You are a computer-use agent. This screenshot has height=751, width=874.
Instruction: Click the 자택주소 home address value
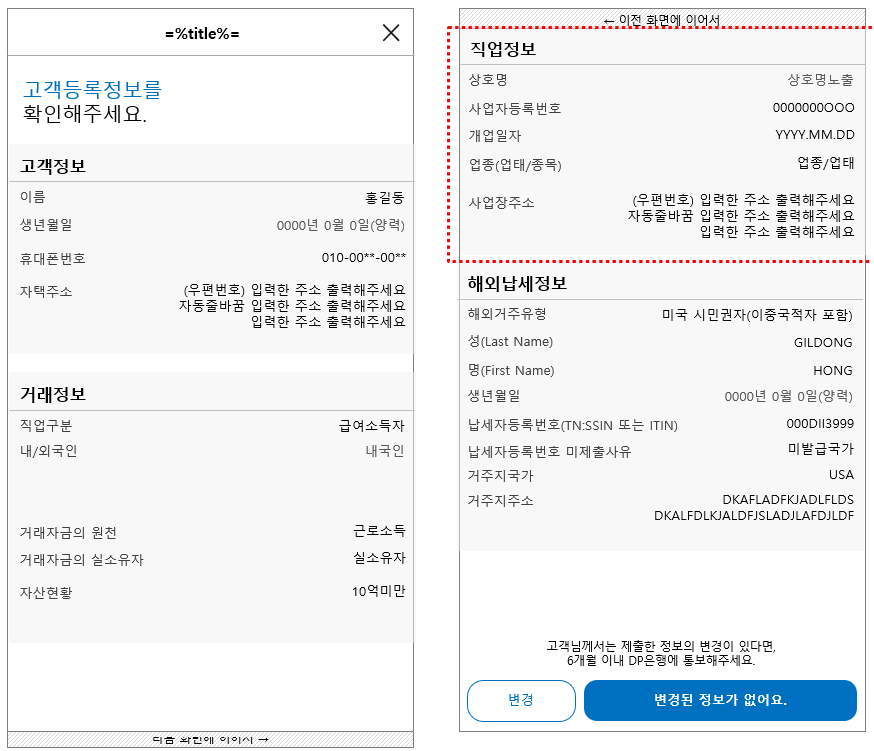[x=320, y=307]
